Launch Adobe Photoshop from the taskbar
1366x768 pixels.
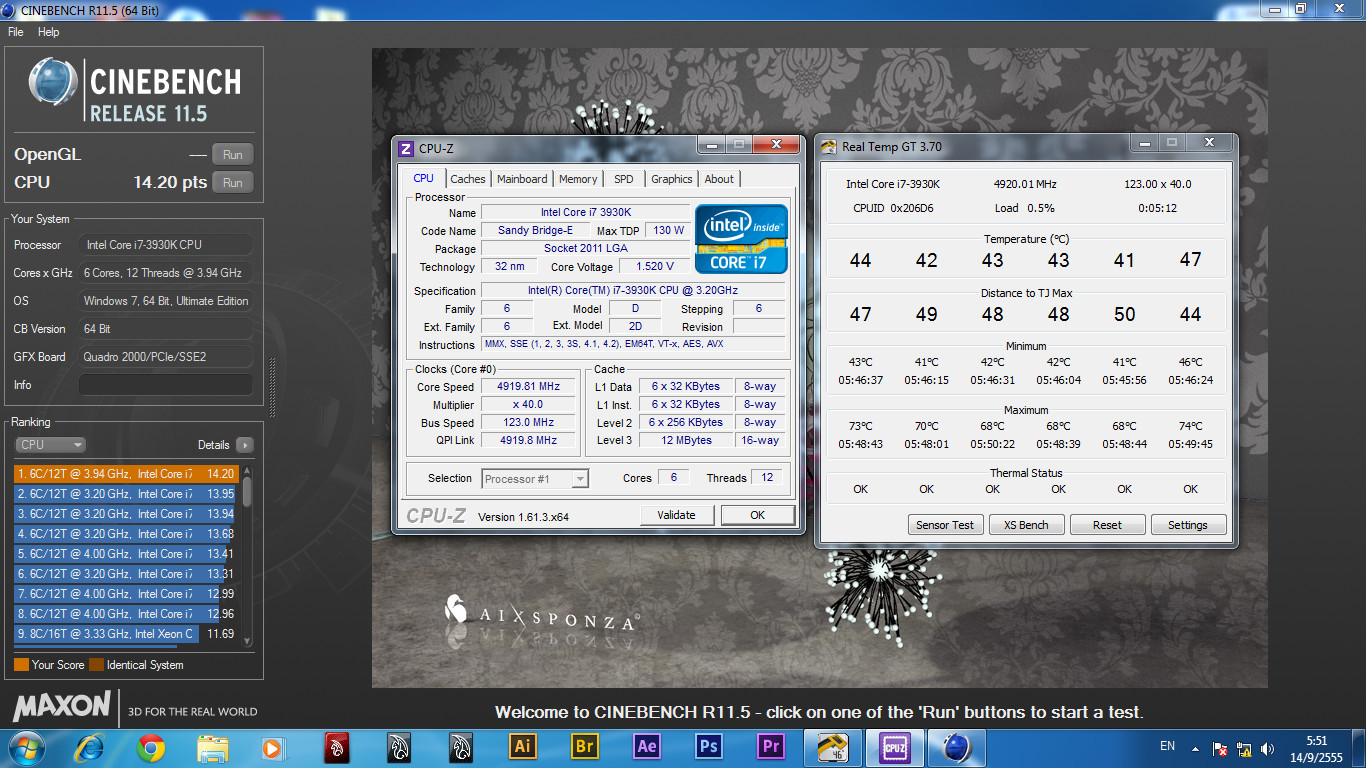709,746
